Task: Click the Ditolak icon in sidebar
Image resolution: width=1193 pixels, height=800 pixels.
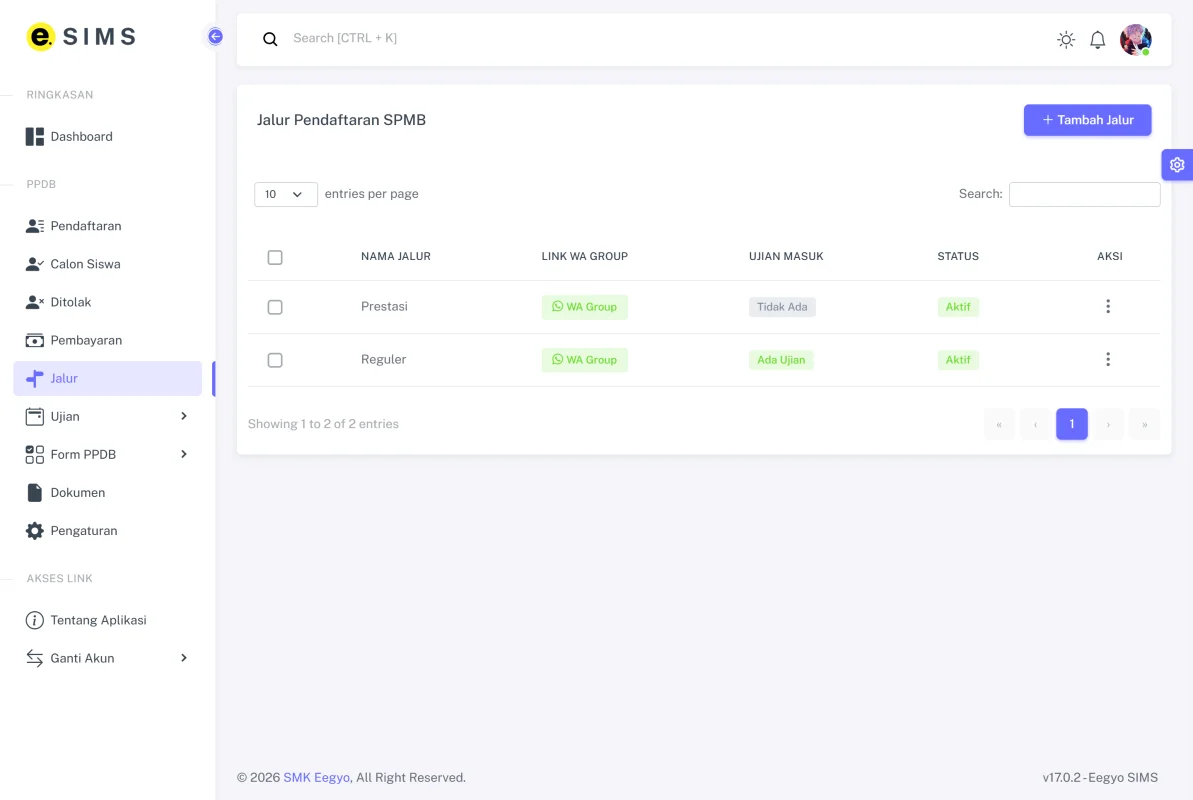Action: (x=34, y=302)
